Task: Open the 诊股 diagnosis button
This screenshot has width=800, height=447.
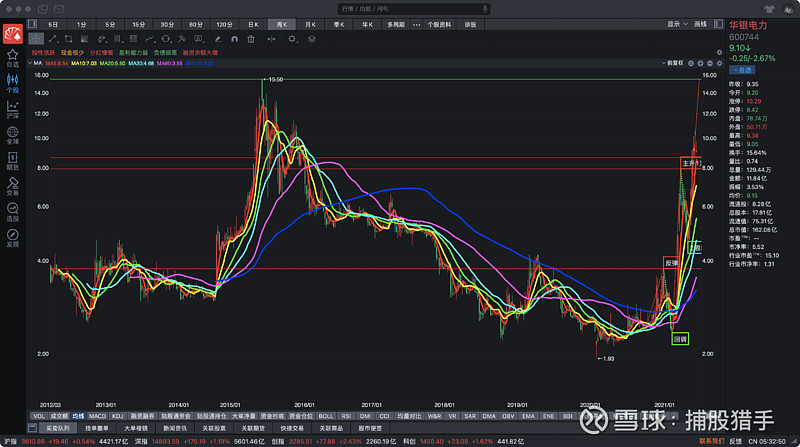Action: click(470, 23)
